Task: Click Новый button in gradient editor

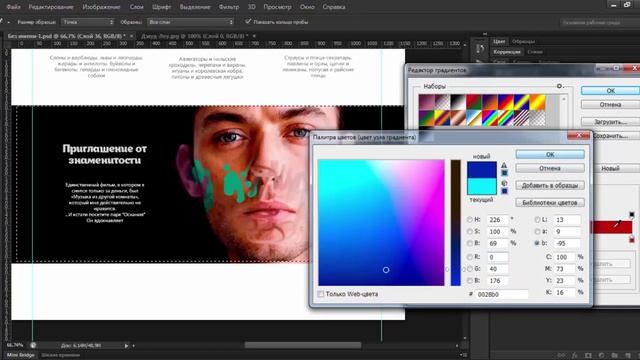Action: [x=611, y=168]
